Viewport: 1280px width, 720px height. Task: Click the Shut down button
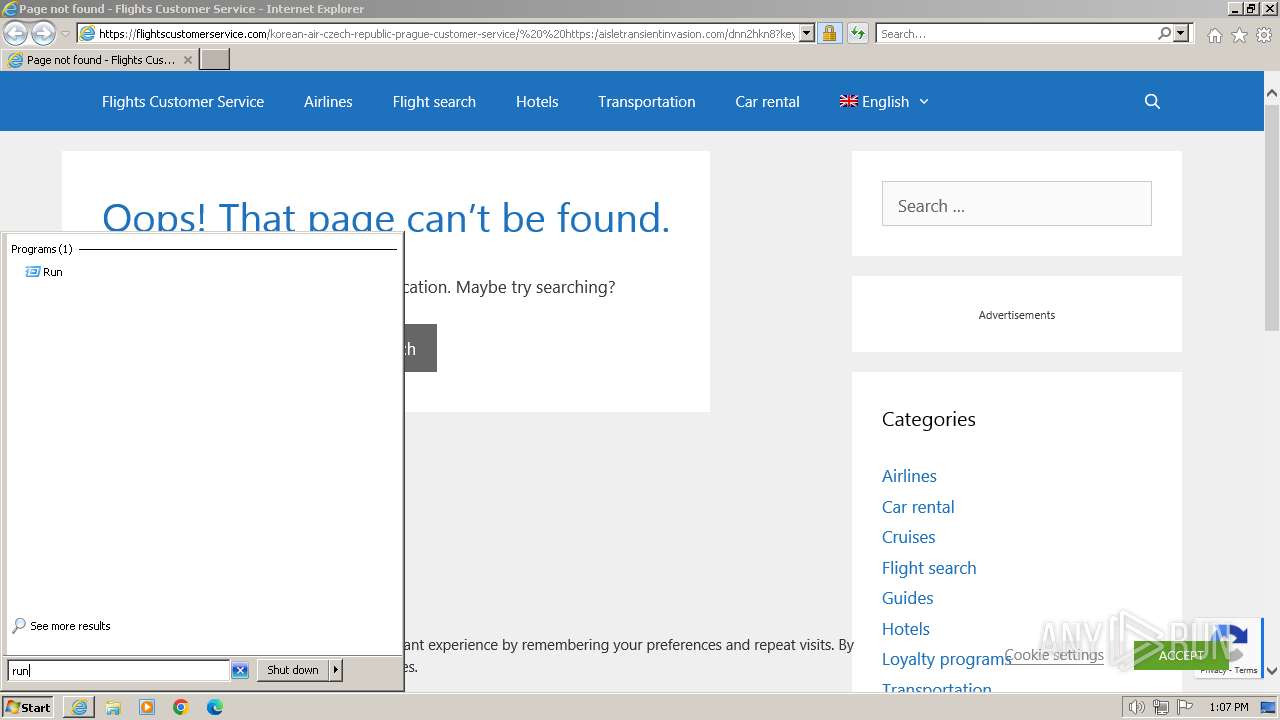pyautogui.click(x=293, y=670)
